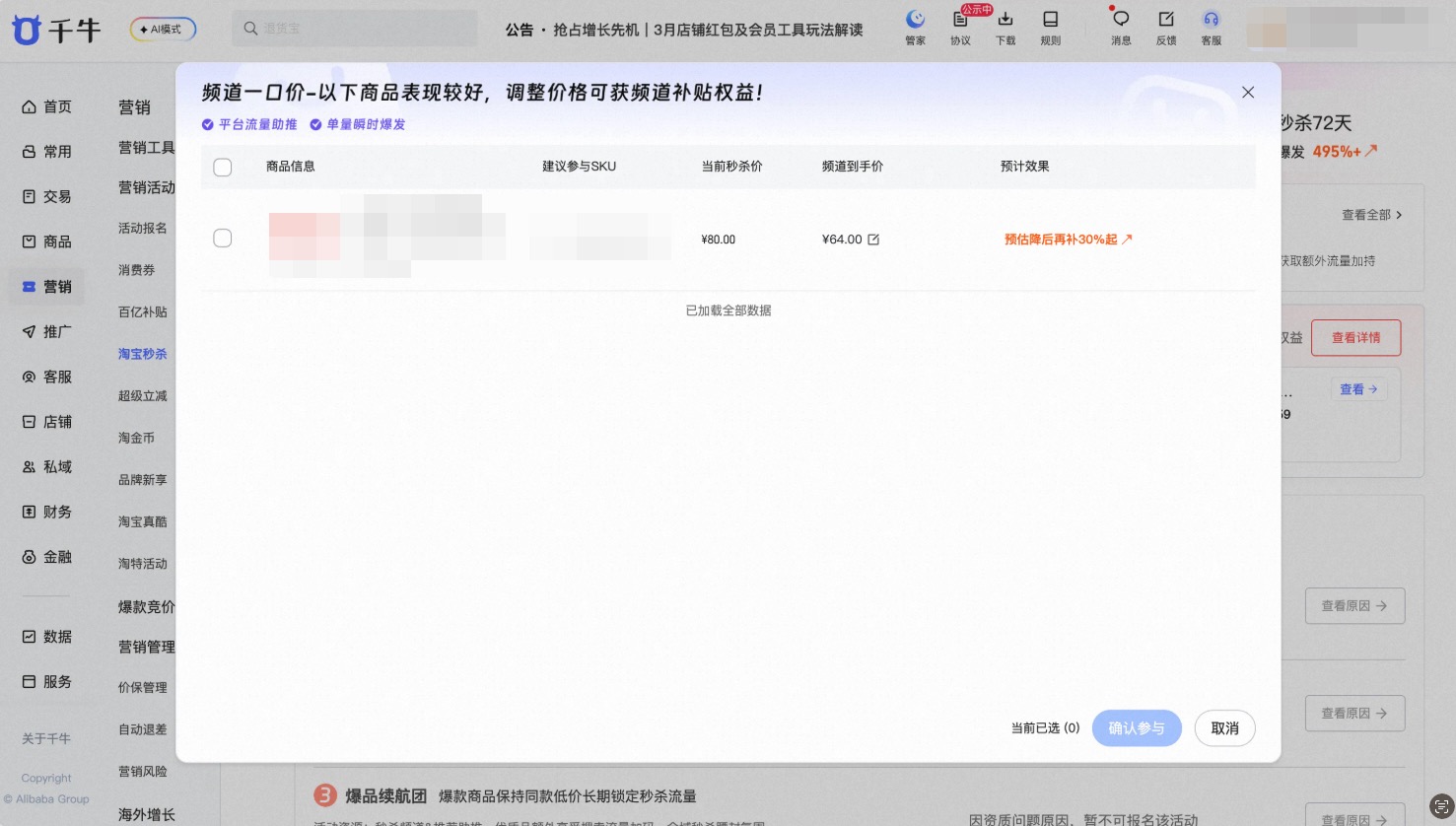Open the 下载 downloads icon
This screenshot has width=1456, height=826.
(1005, 28)
